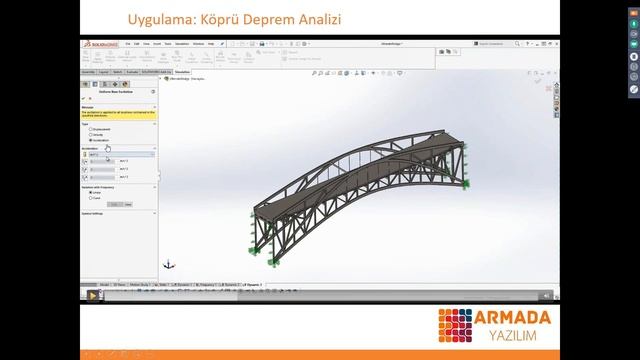Open the Help menu
Image resolution: width=640 pixels, height=360 pixels.
pyautogui.click(x=211, y=44)
